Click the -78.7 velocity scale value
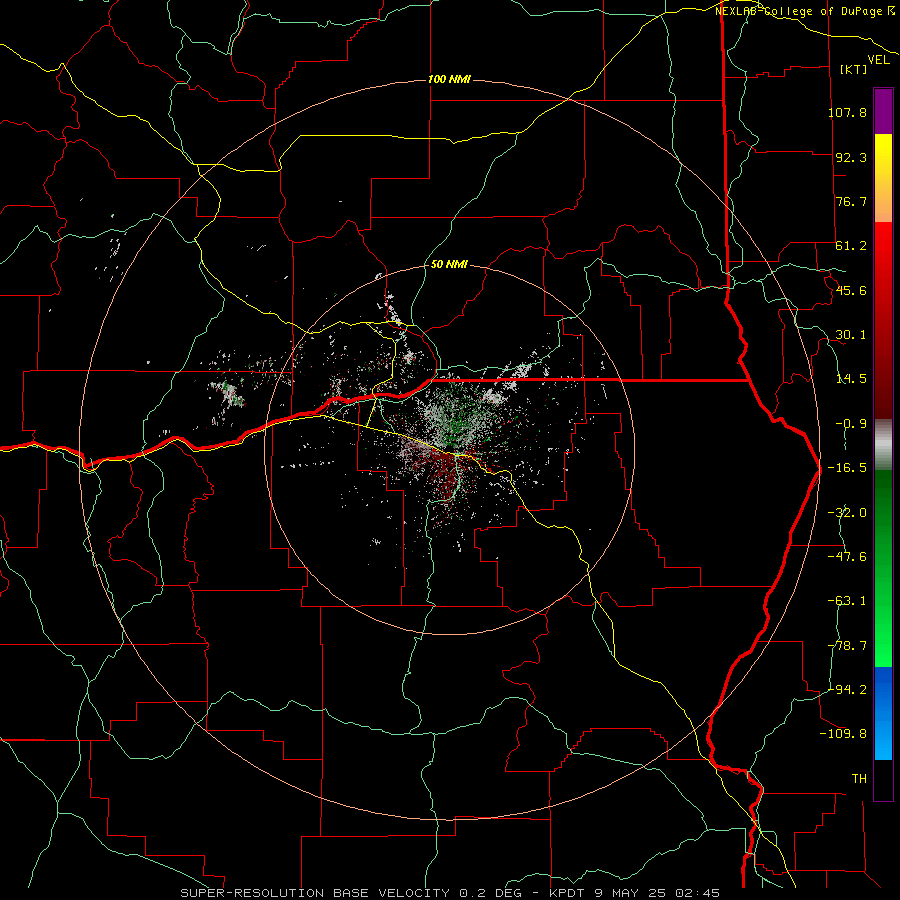This screenshot has width=900, height=900. click(847, 646)
